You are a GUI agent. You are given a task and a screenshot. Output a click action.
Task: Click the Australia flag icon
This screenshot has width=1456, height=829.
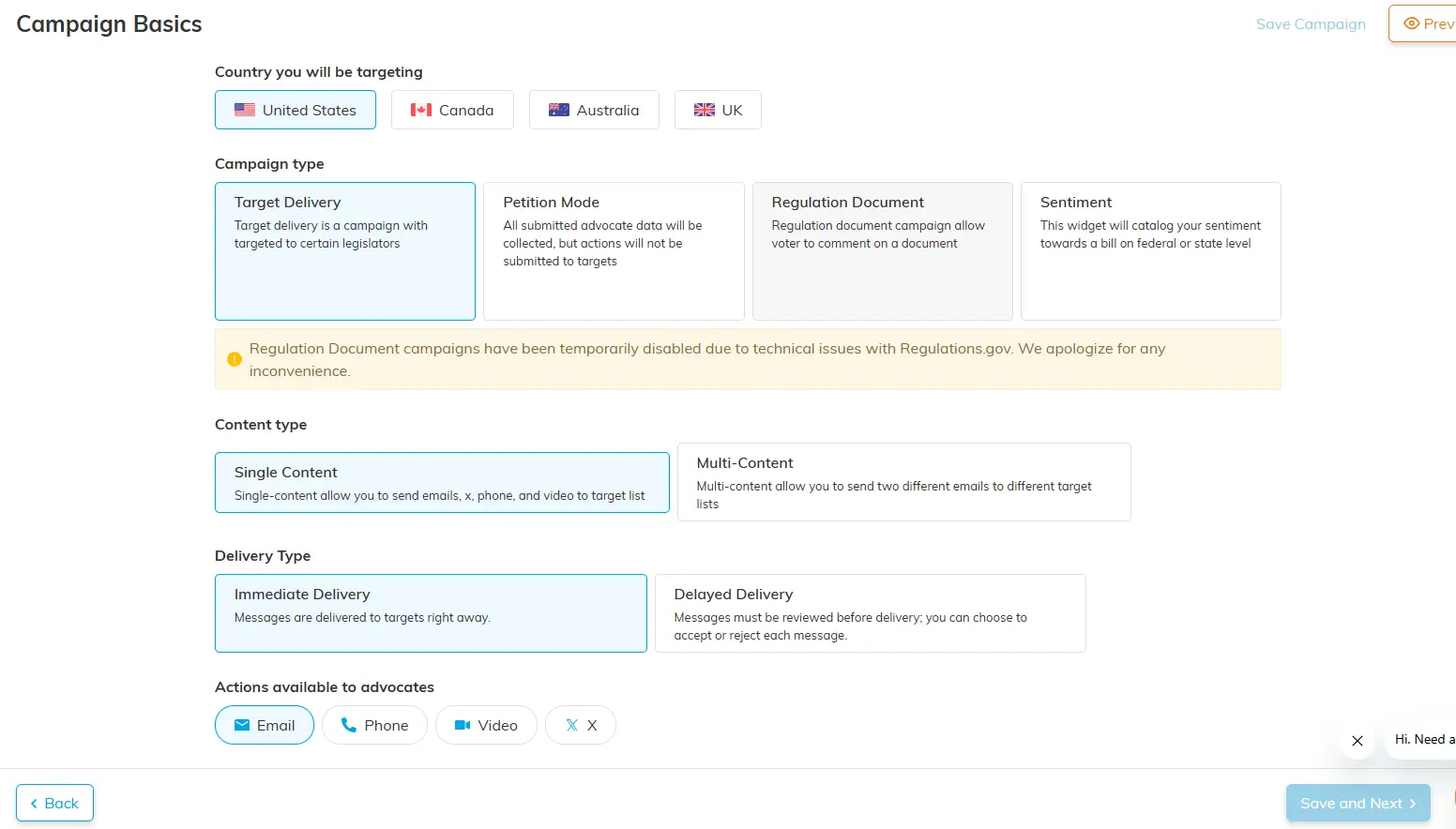[x=560, y=109]
